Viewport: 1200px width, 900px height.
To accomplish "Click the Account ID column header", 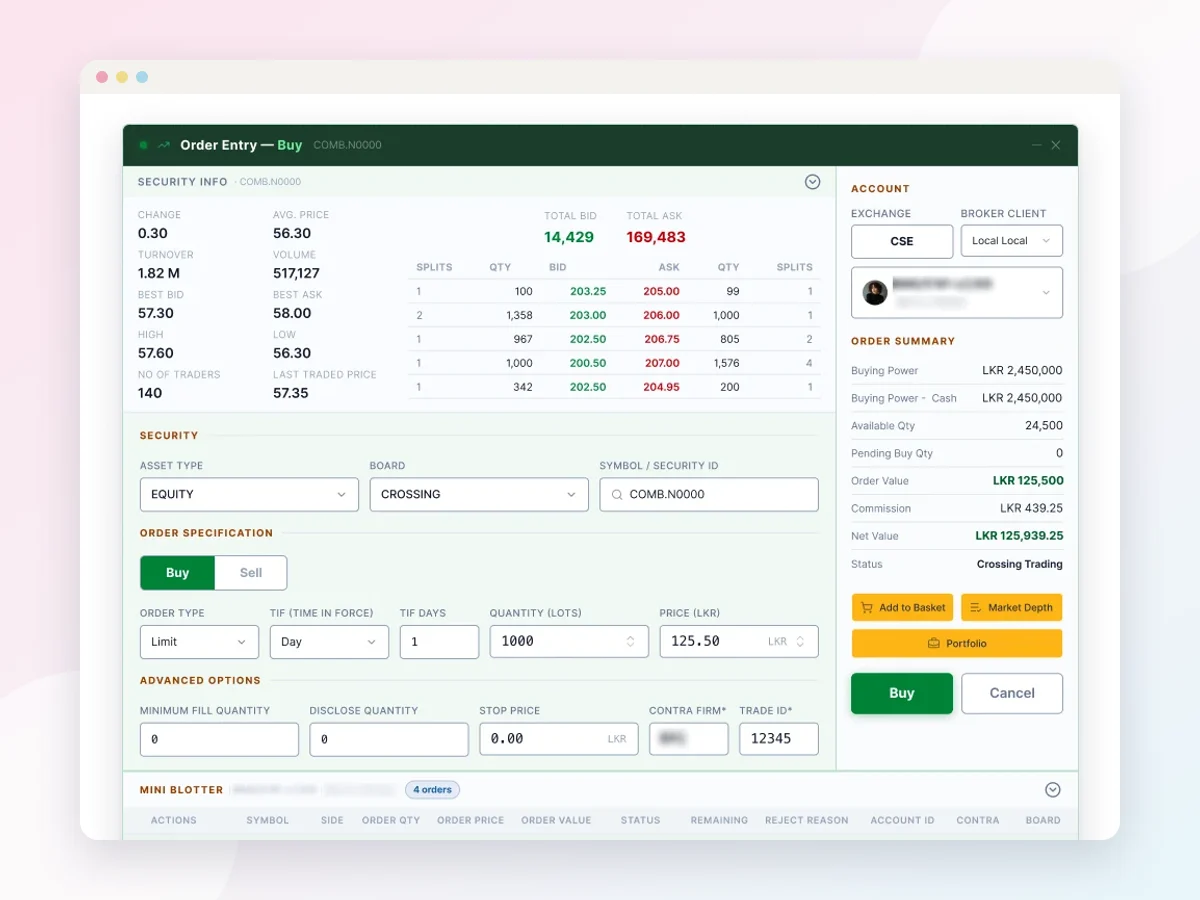I will point(902,820).
